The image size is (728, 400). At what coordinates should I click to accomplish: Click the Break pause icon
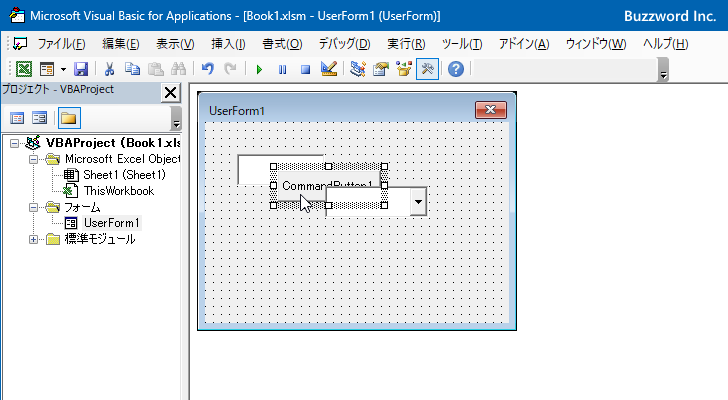(282, 70)
